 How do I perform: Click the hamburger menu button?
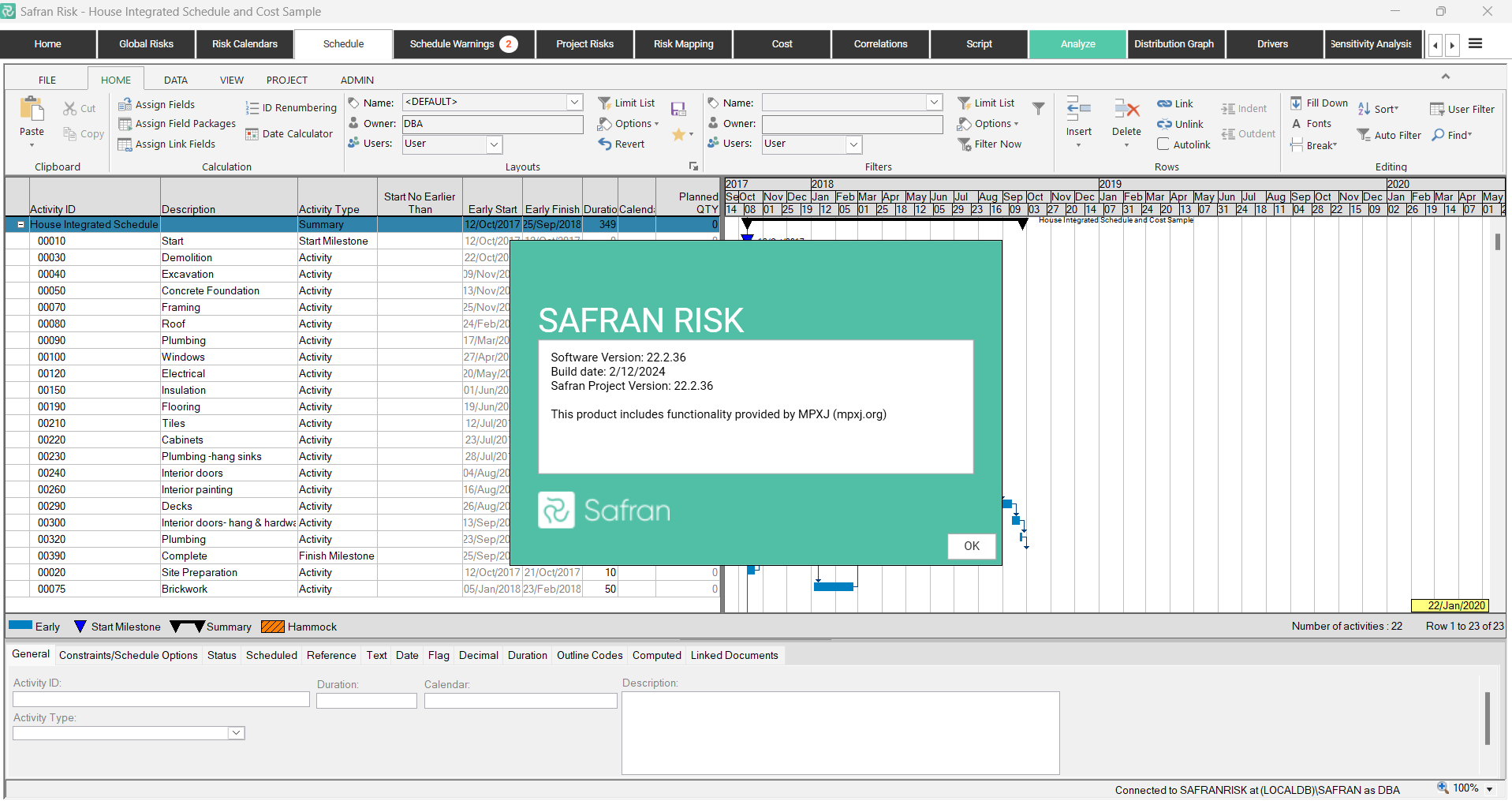point(1475,44)
